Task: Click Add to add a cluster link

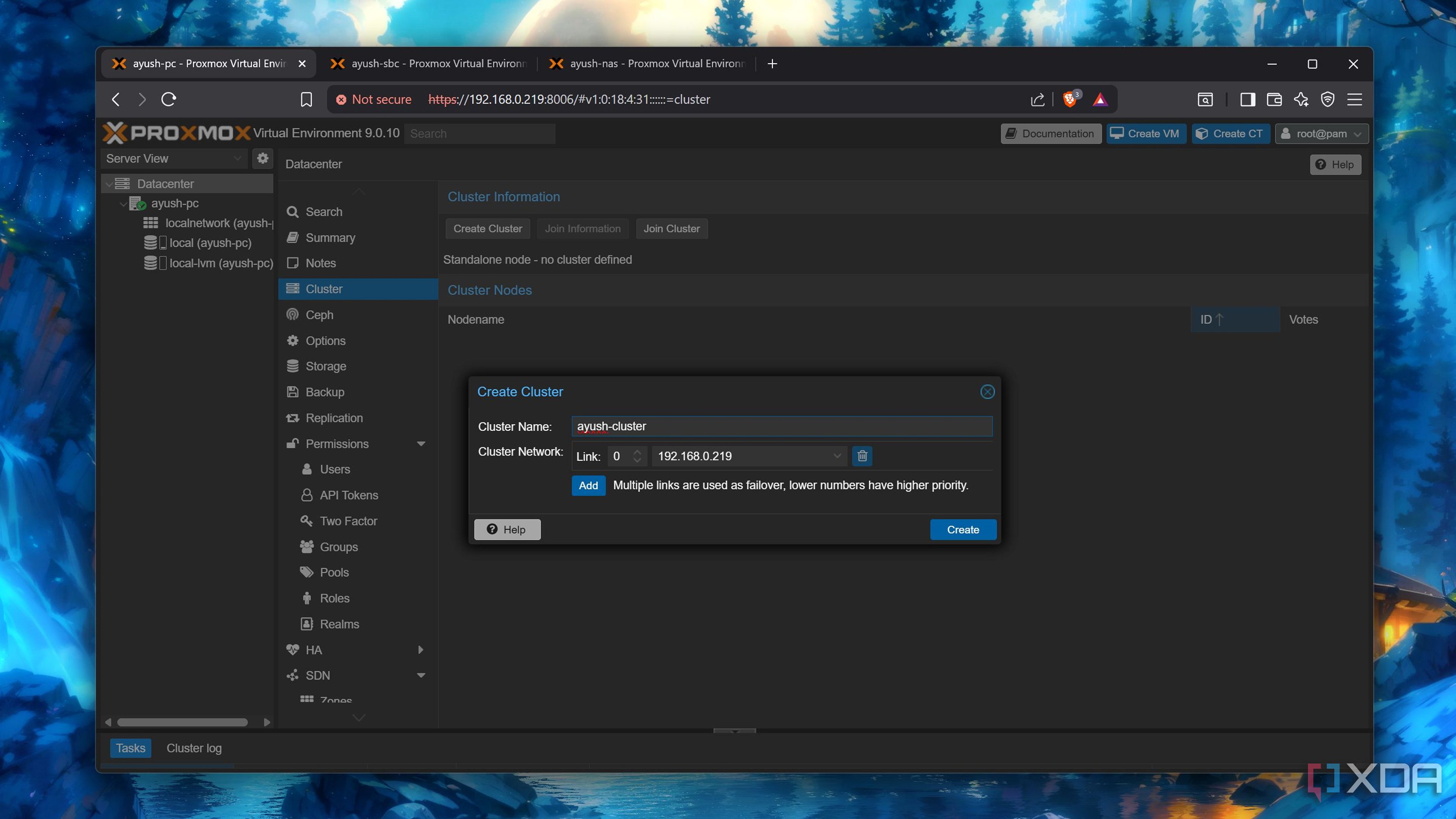Action: [588, 485]
